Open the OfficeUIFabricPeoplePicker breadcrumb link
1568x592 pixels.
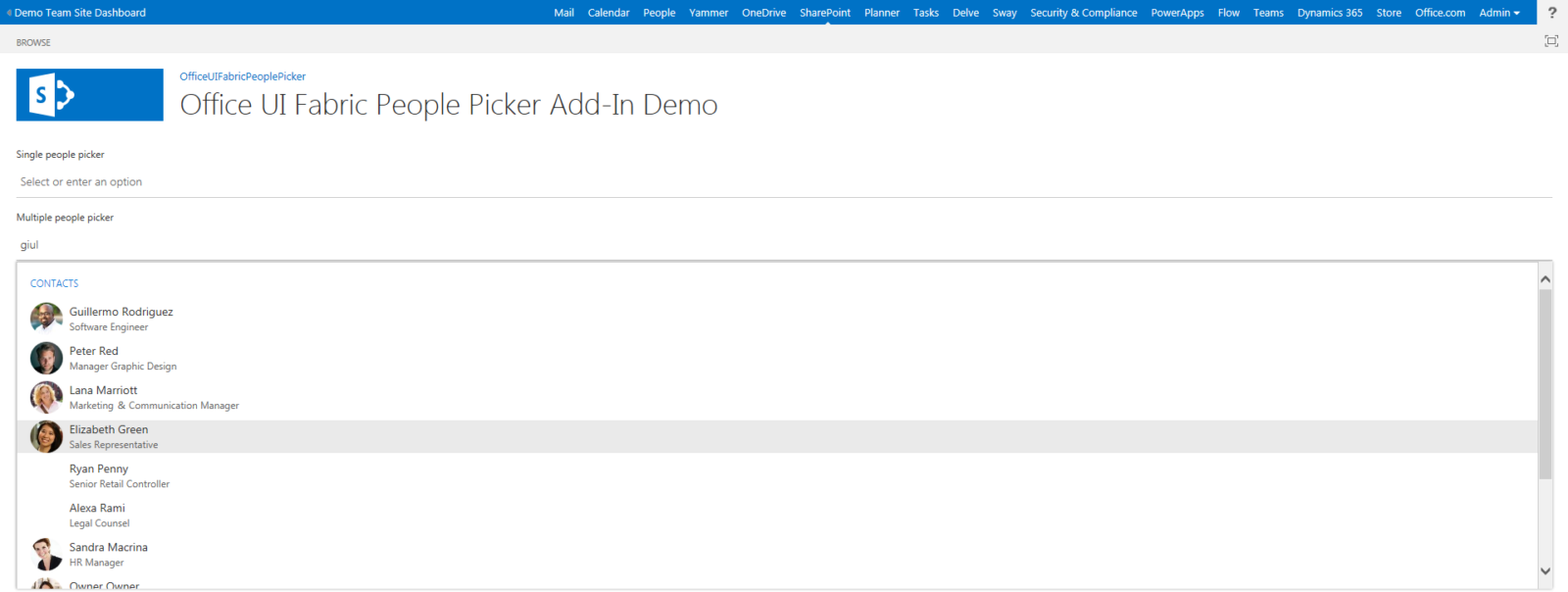click(242, 76)
